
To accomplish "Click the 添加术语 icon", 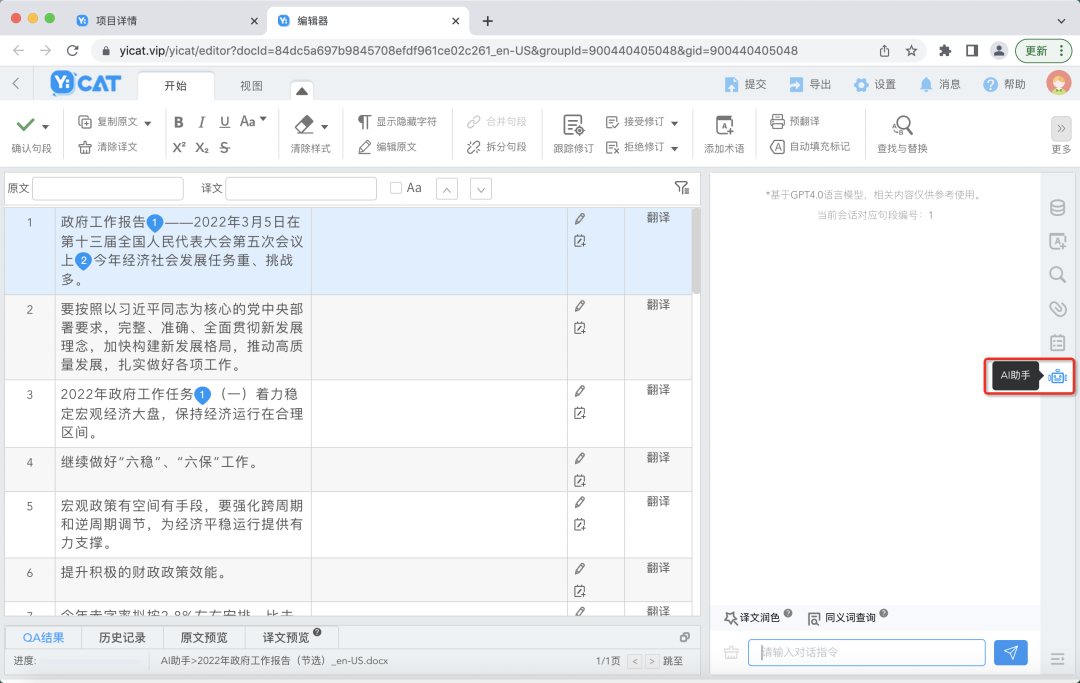I will click(x=726, y=130).
